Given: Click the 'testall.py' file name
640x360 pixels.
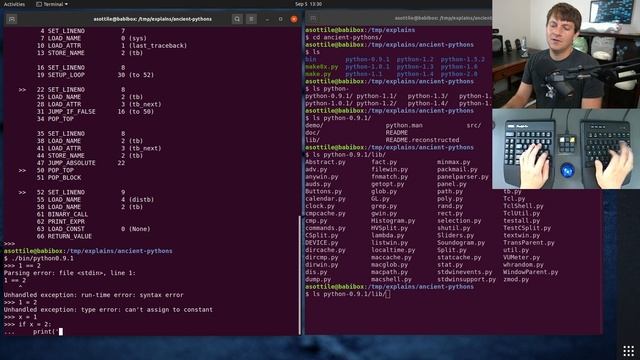Looking at the screenshot, I should point(521,221).
